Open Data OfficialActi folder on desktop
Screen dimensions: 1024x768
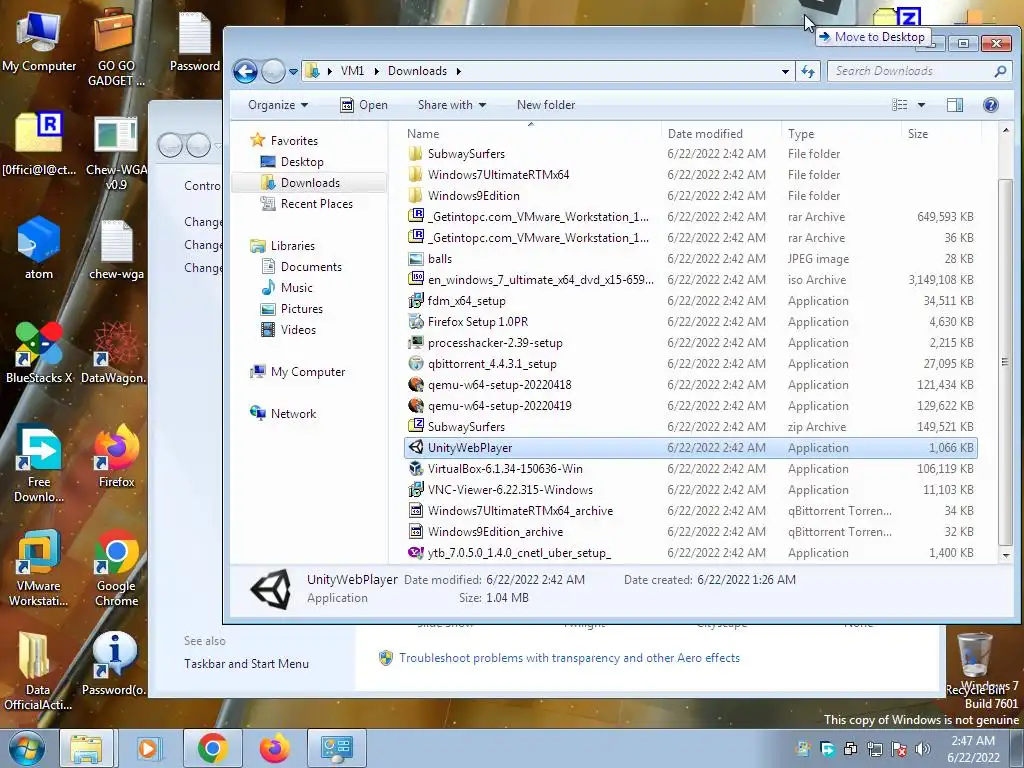pos(38,671)
